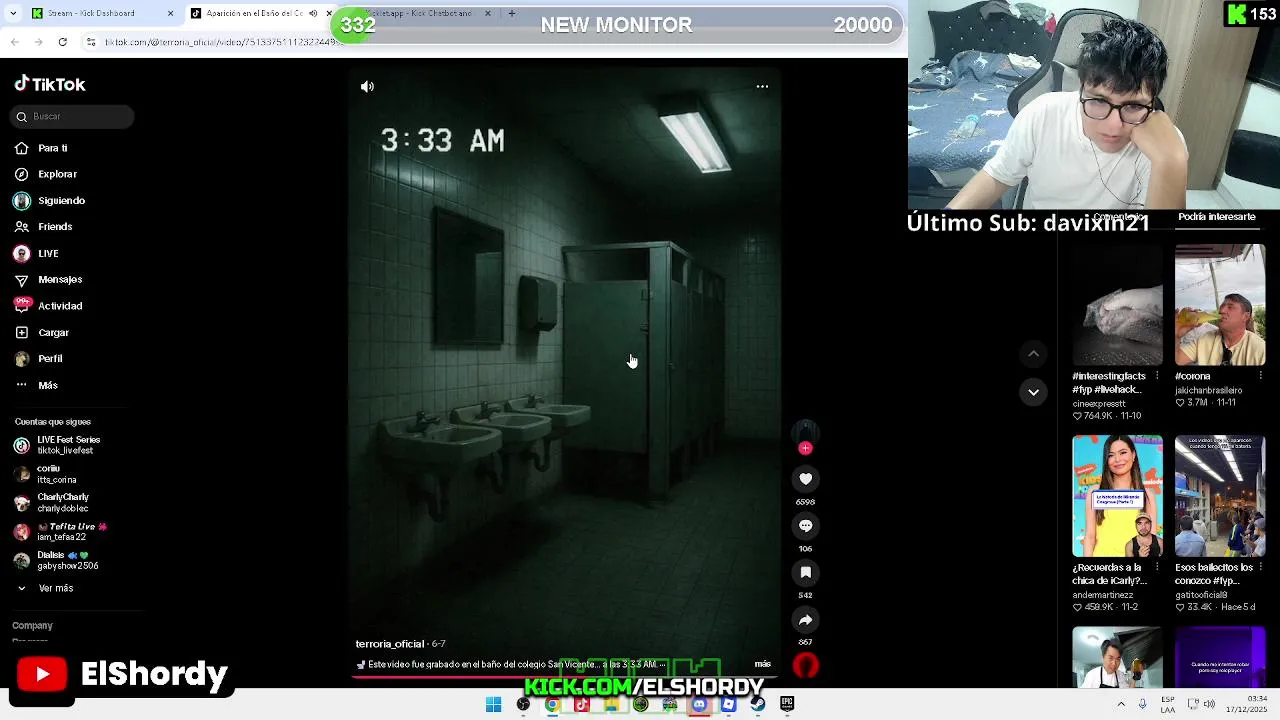This screenshot has width=1280, height=720.
Task: Open the spinning sound disc icon
Action: 805,666
